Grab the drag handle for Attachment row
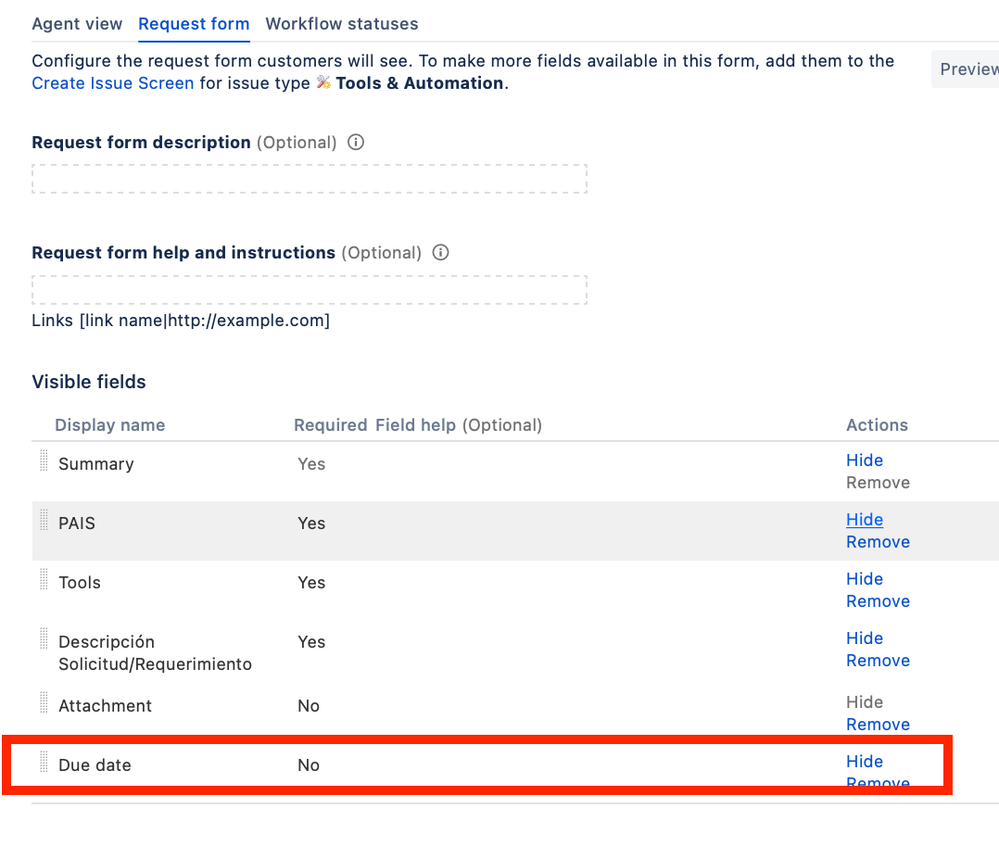The height and width of the screenshot is (845, 999). pos(44,702)
